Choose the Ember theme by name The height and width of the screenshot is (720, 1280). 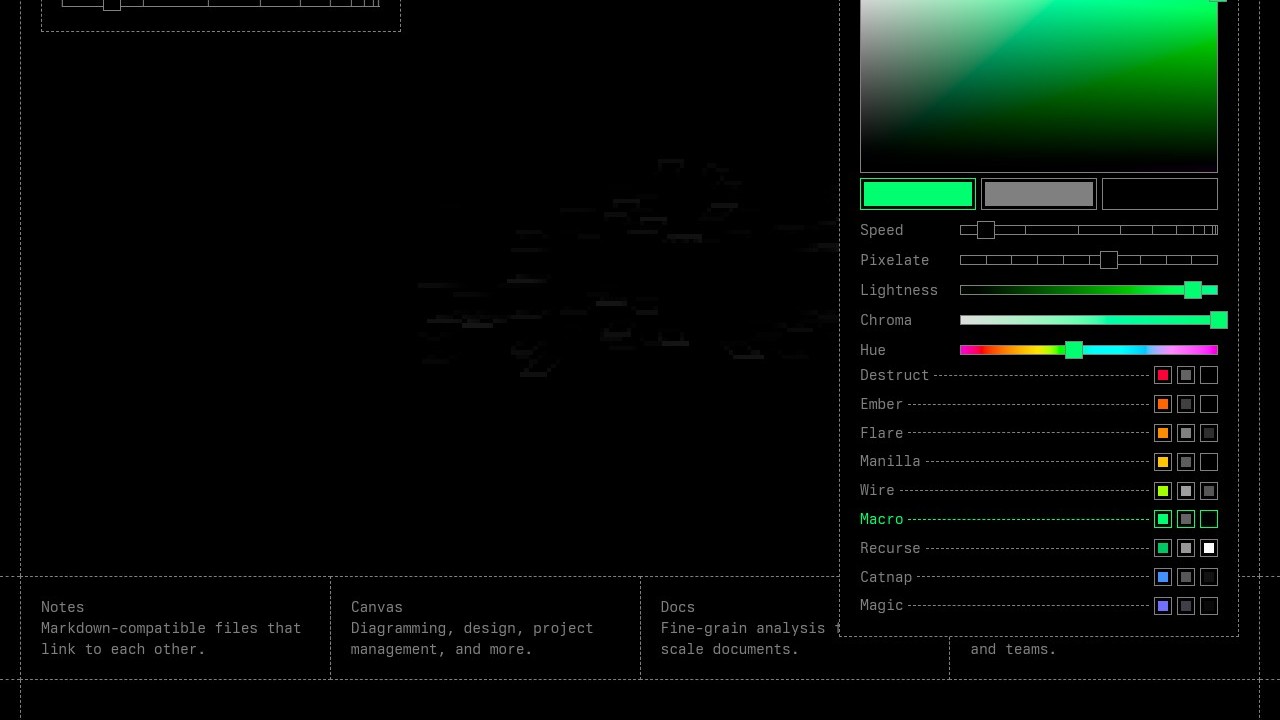pyautogui.click(x=881, y=404)
